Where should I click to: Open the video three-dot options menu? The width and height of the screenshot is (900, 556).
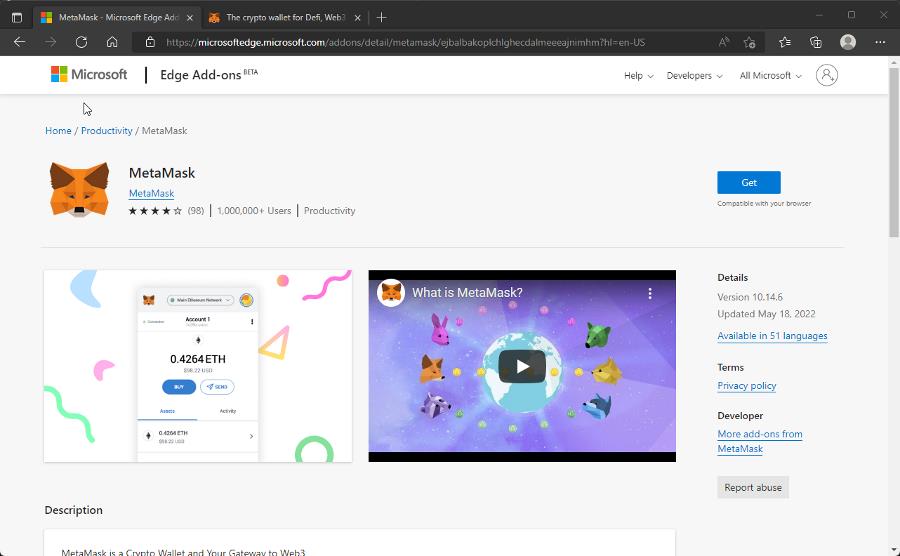click(x=650, y=293)
